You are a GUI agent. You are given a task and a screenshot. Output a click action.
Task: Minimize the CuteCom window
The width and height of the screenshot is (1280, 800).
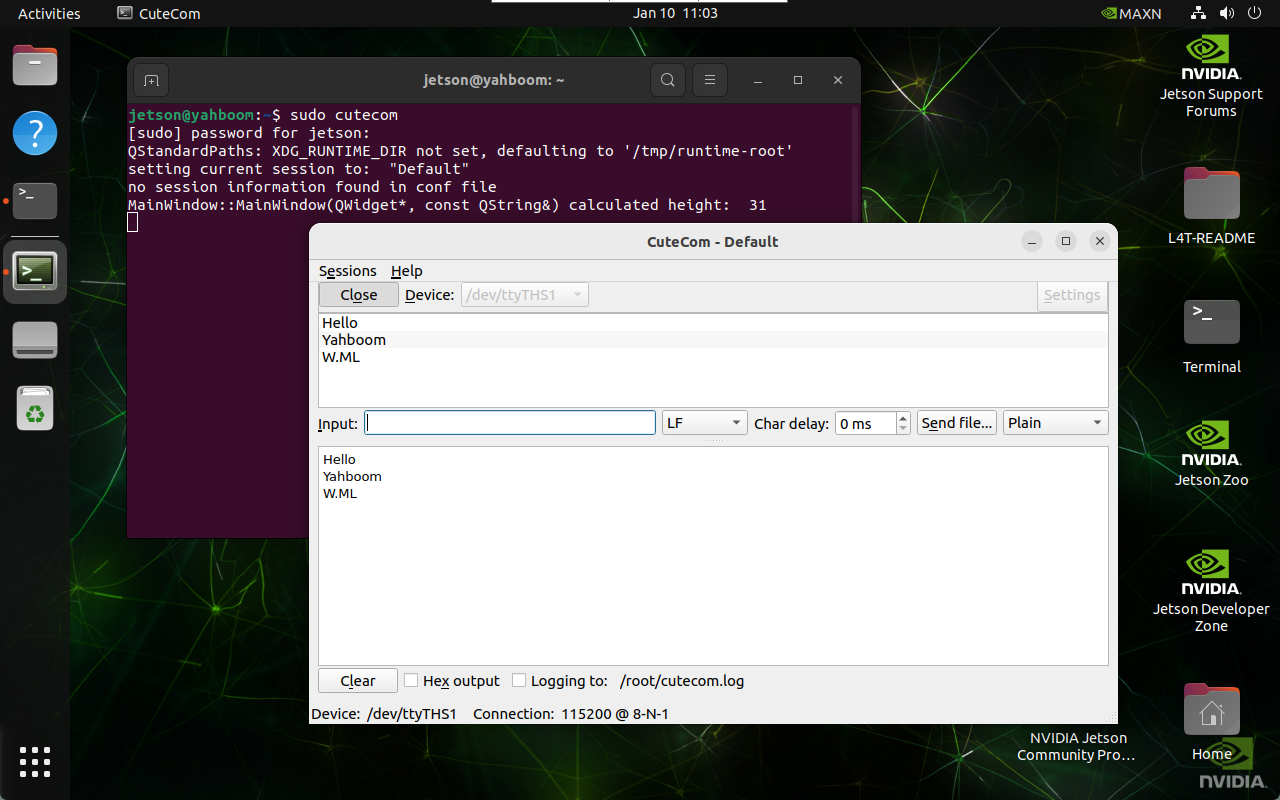[x=1033, y=241]
